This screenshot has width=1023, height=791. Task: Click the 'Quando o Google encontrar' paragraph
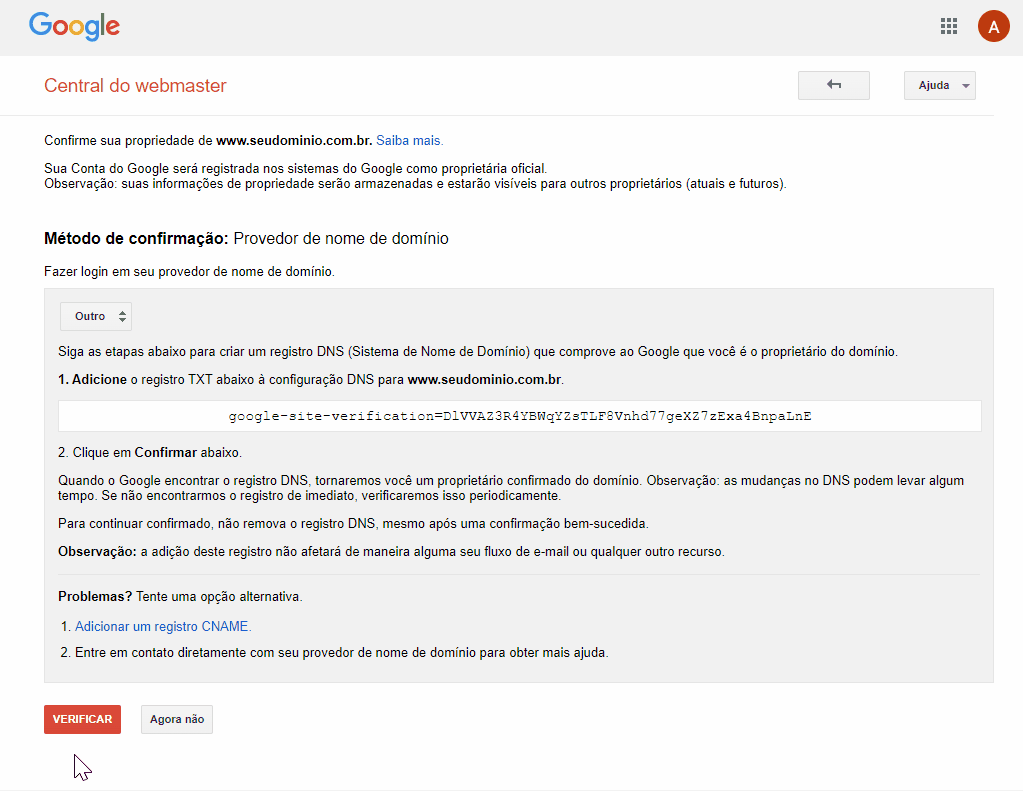point(511,488)
